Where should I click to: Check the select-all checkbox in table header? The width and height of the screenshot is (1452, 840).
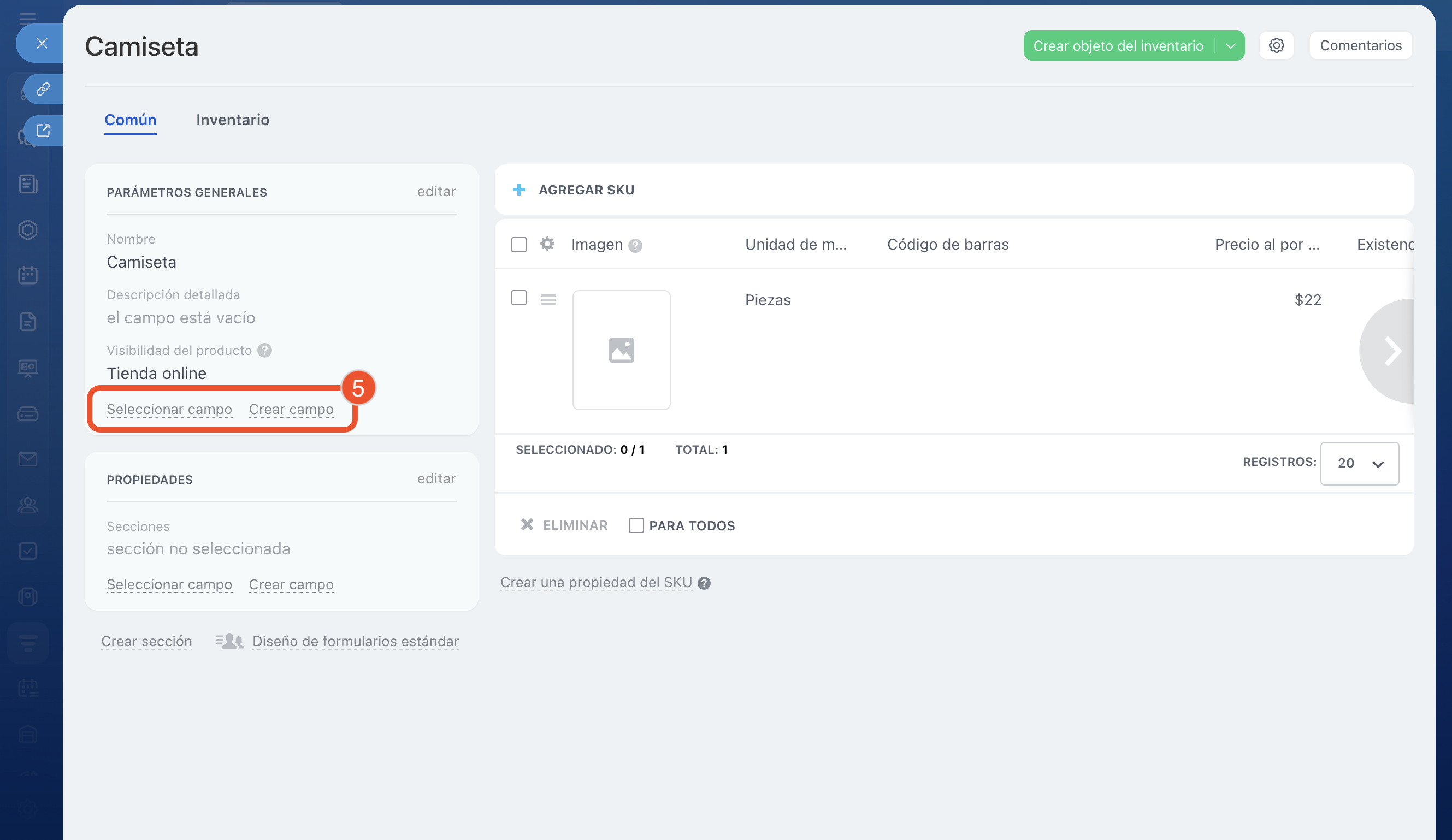click(x=518, y=245)
